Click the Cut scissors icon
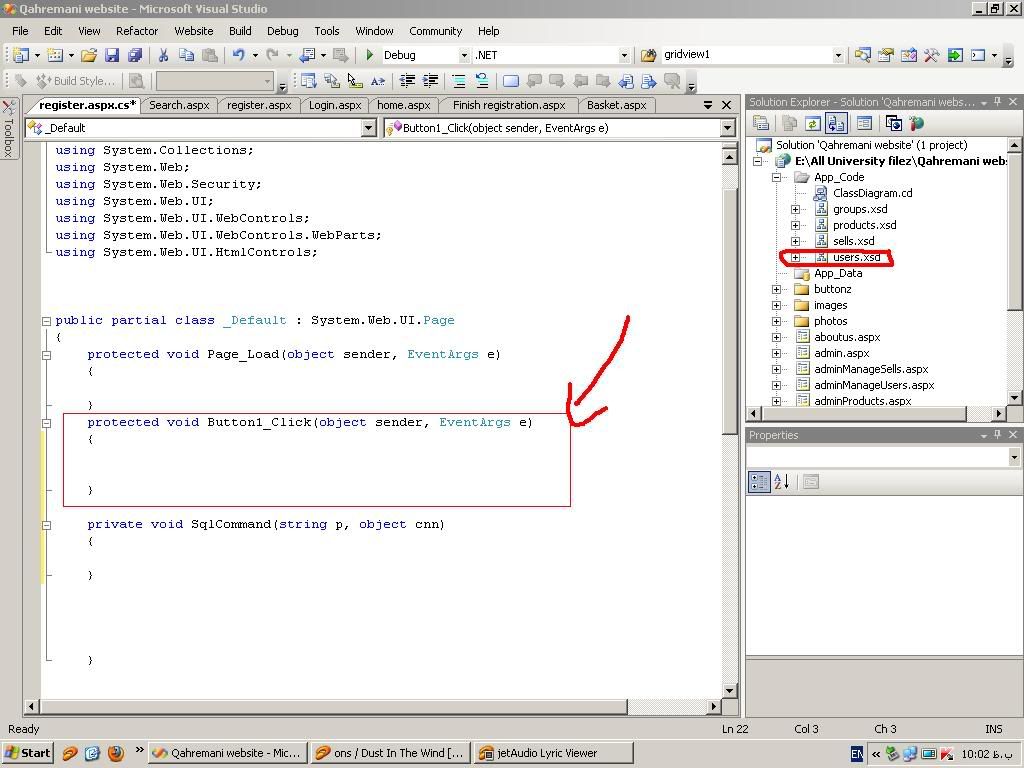Screen dimensions: 1024x768 coord(163,55)
